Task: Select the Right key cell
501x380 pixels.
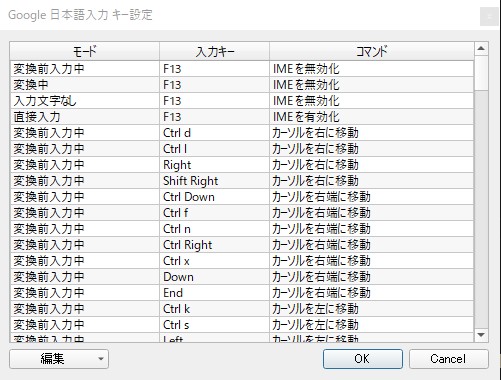Action: [x=214, y=165]
